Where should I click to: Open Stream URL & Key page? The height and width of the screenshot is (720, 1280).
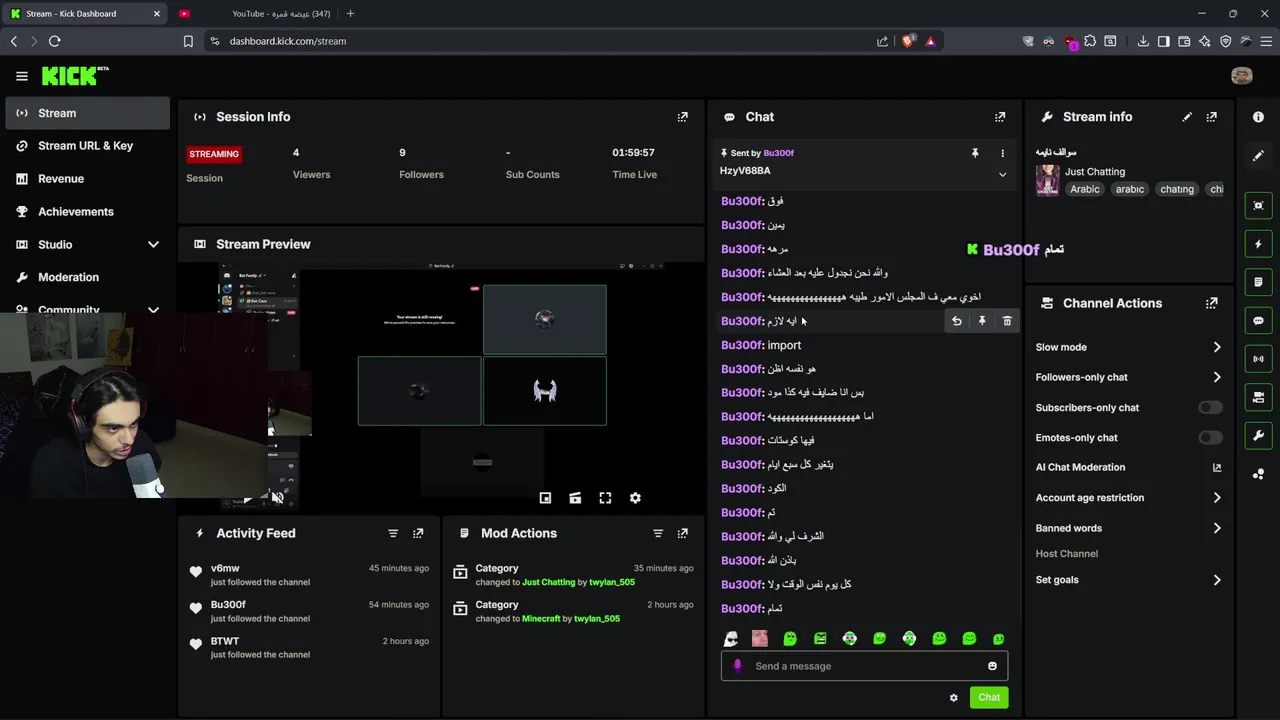(87, 146)
